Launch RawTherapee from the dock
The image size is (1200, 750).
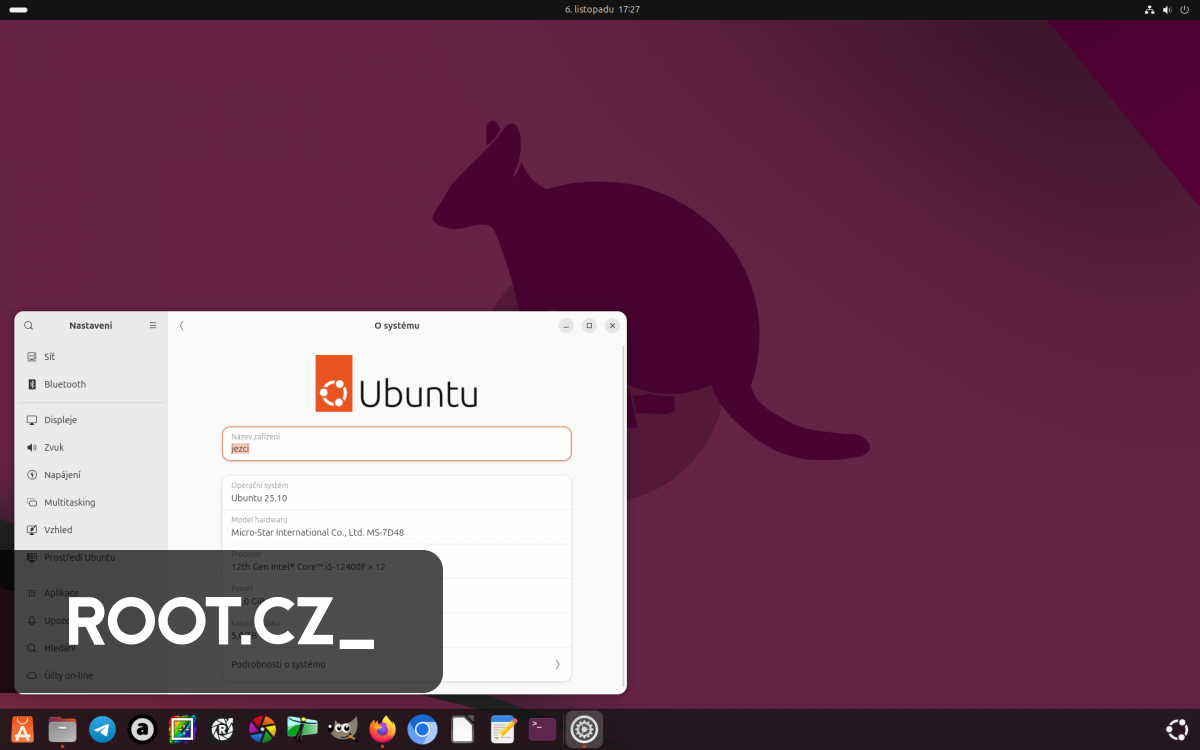pyautogui.click(x=222, y=730)
